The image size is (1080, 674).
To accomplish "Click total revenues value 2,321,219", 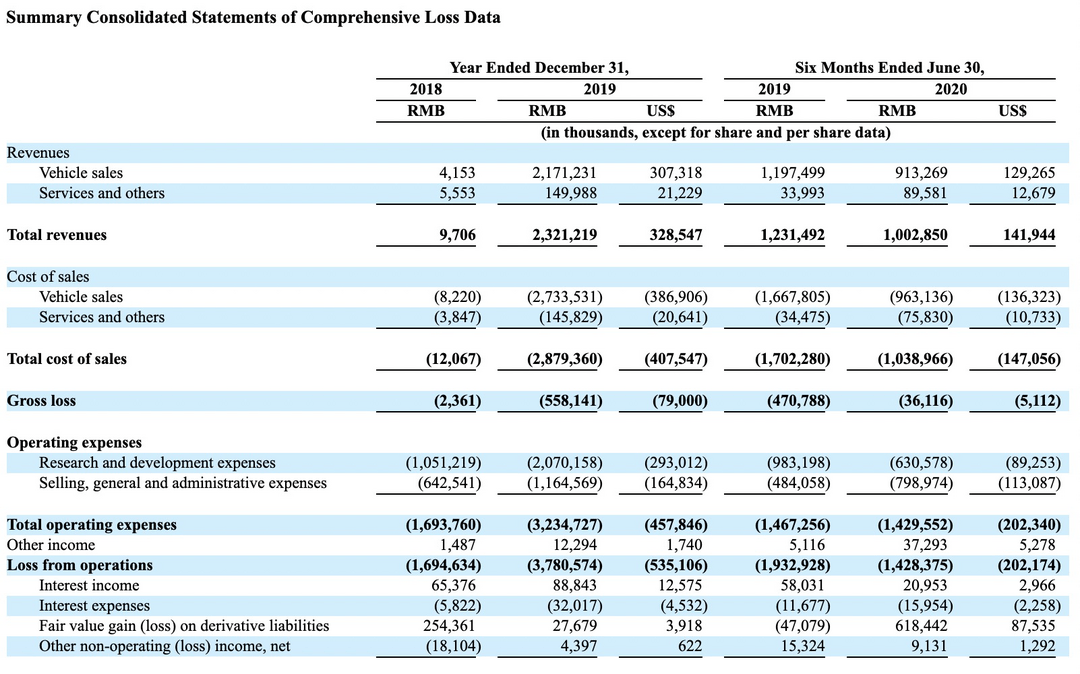I will point(564,235).
